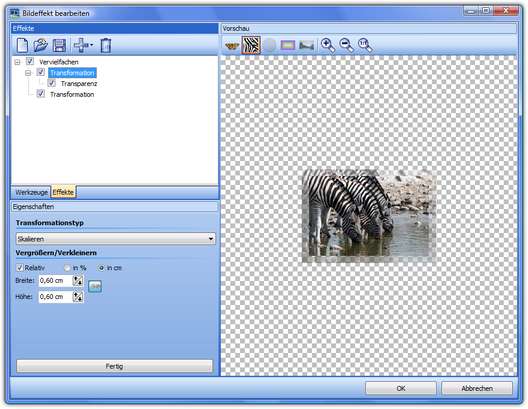Click the Breite value field
Image resolution: width=528 pixels, height=409 pixels.
pyautogui.click(x=55, y=280)
